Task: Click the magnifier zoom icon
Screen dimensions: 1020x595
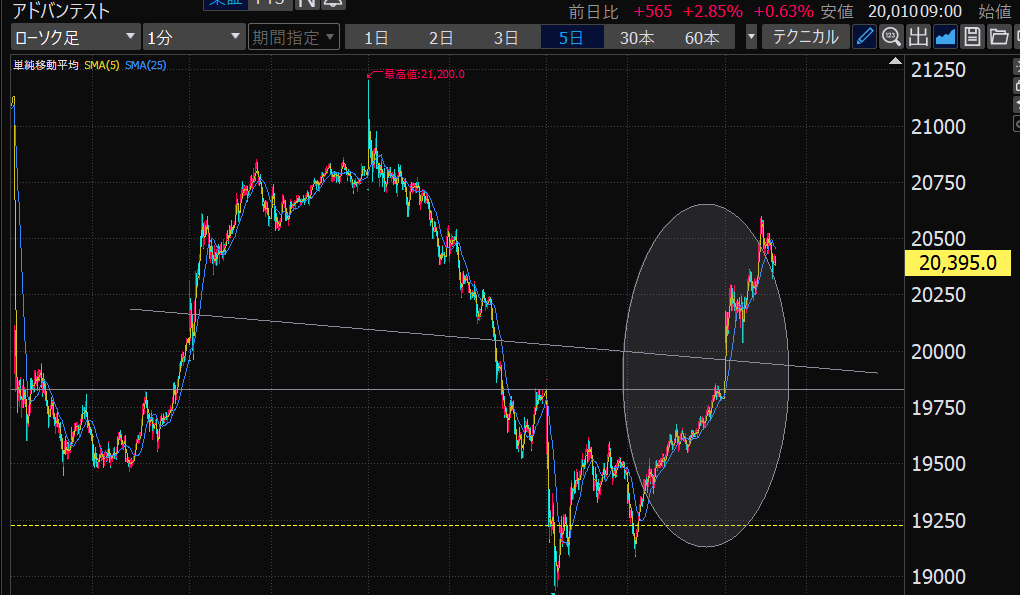Action: 891,38
